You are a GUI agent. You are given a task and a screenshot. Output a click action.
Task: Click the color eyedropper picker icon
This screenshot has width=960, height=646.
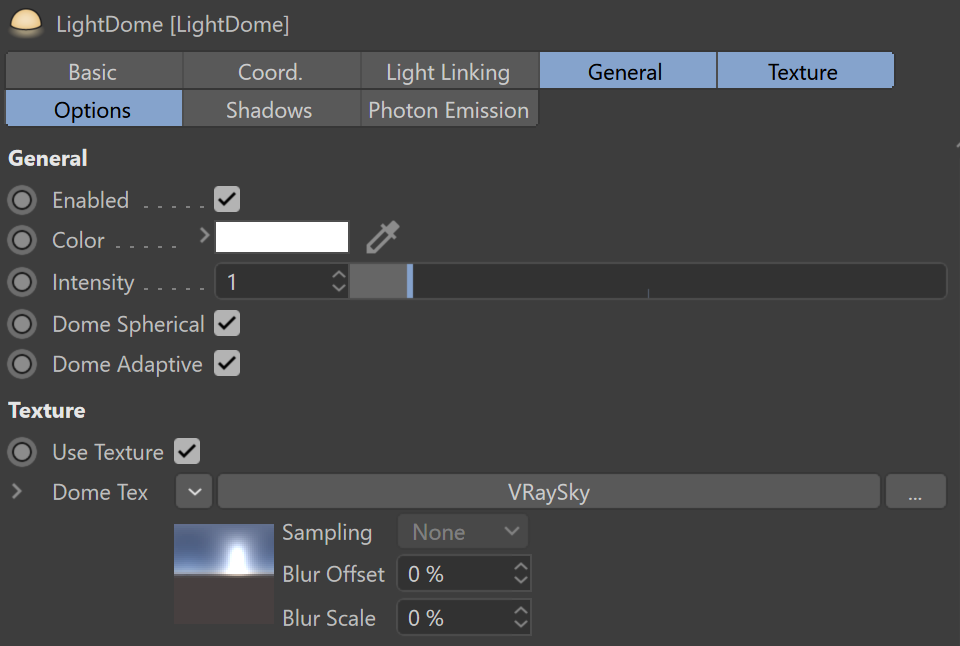382,238
